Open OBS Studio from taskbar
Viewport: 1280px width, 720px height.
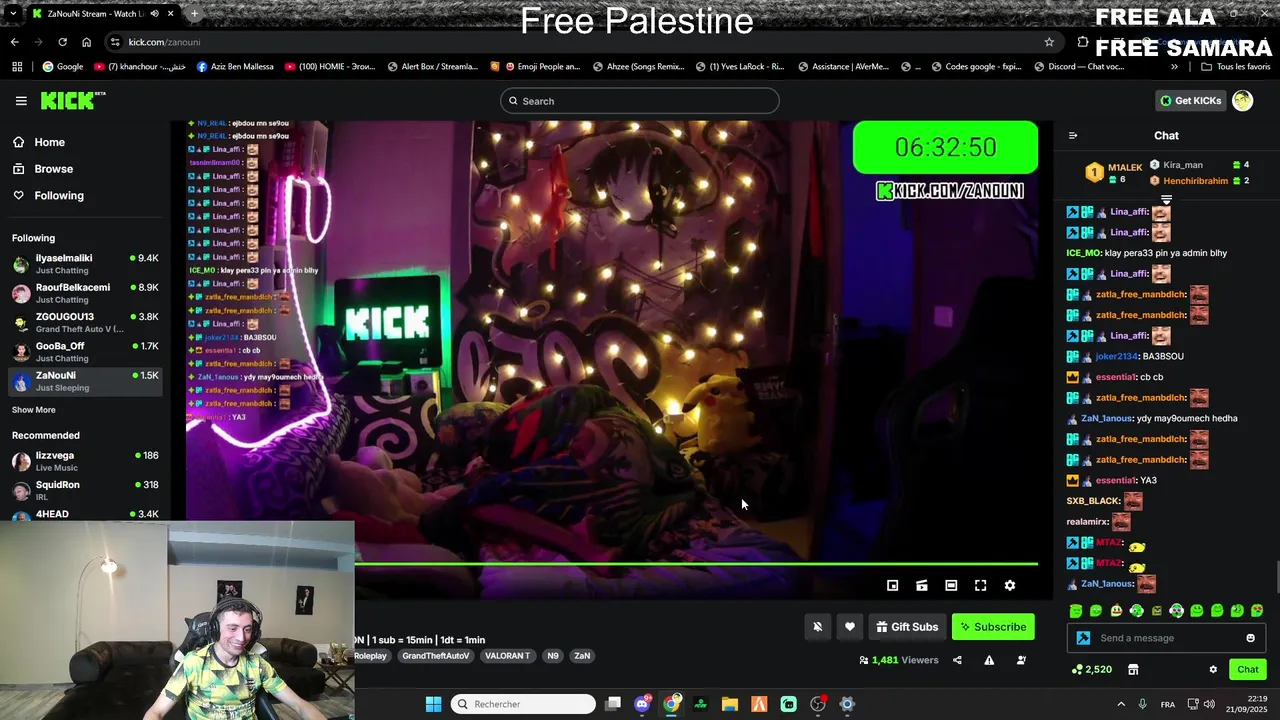[818, 704]
